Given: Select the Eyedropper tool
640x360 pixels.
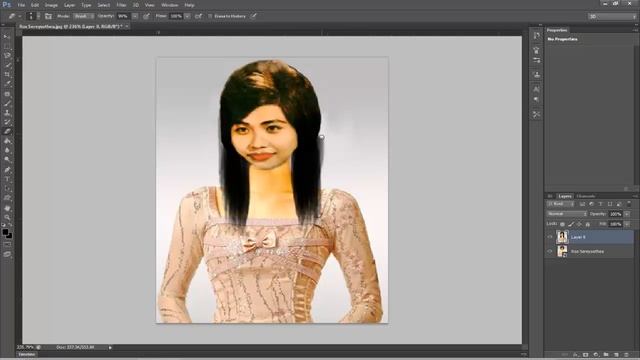Looking at the screenshot, I should pyautogui.click(x=7, y=84).
